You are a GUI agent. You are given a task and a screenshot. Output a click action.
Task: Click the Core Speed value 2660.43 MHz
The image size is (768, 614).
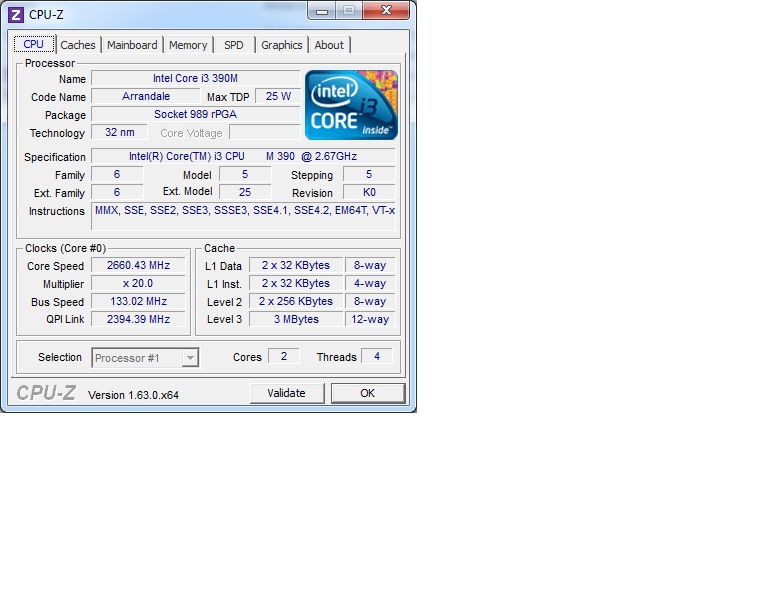(138, 265)
